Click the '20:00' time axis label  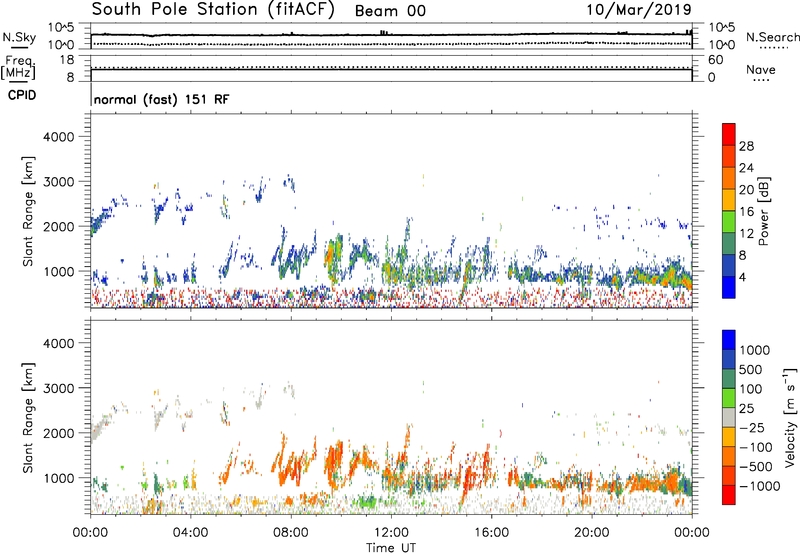coord(592,533)
